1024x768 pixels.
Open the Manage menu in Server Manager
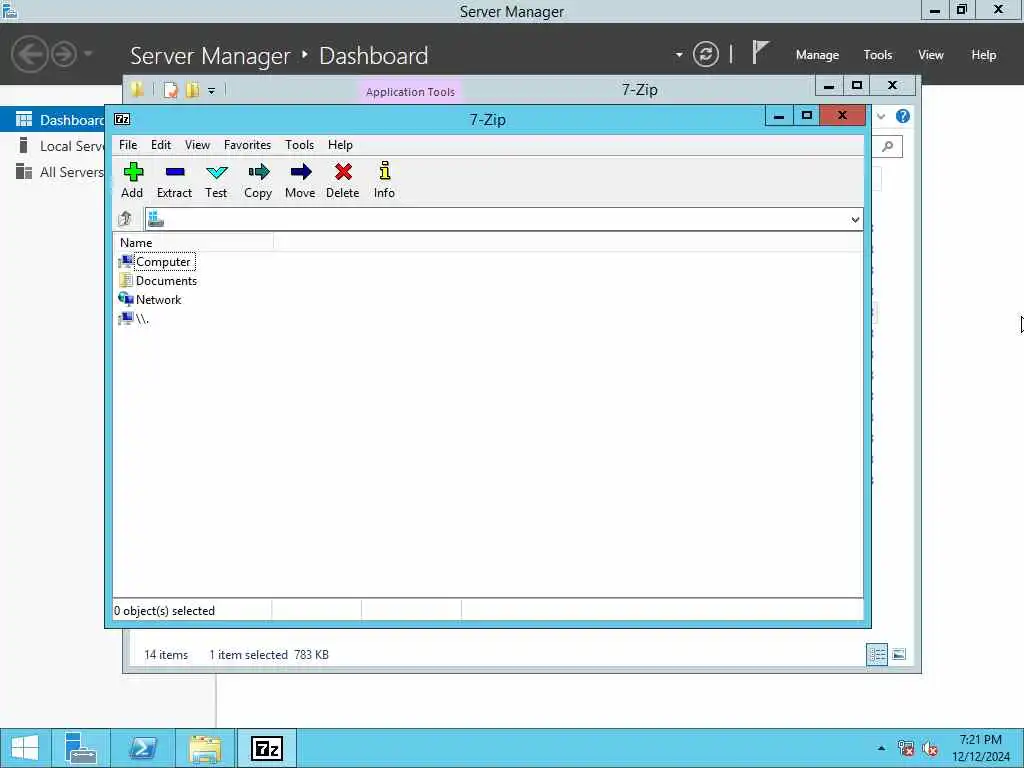(x=817, y=55)
